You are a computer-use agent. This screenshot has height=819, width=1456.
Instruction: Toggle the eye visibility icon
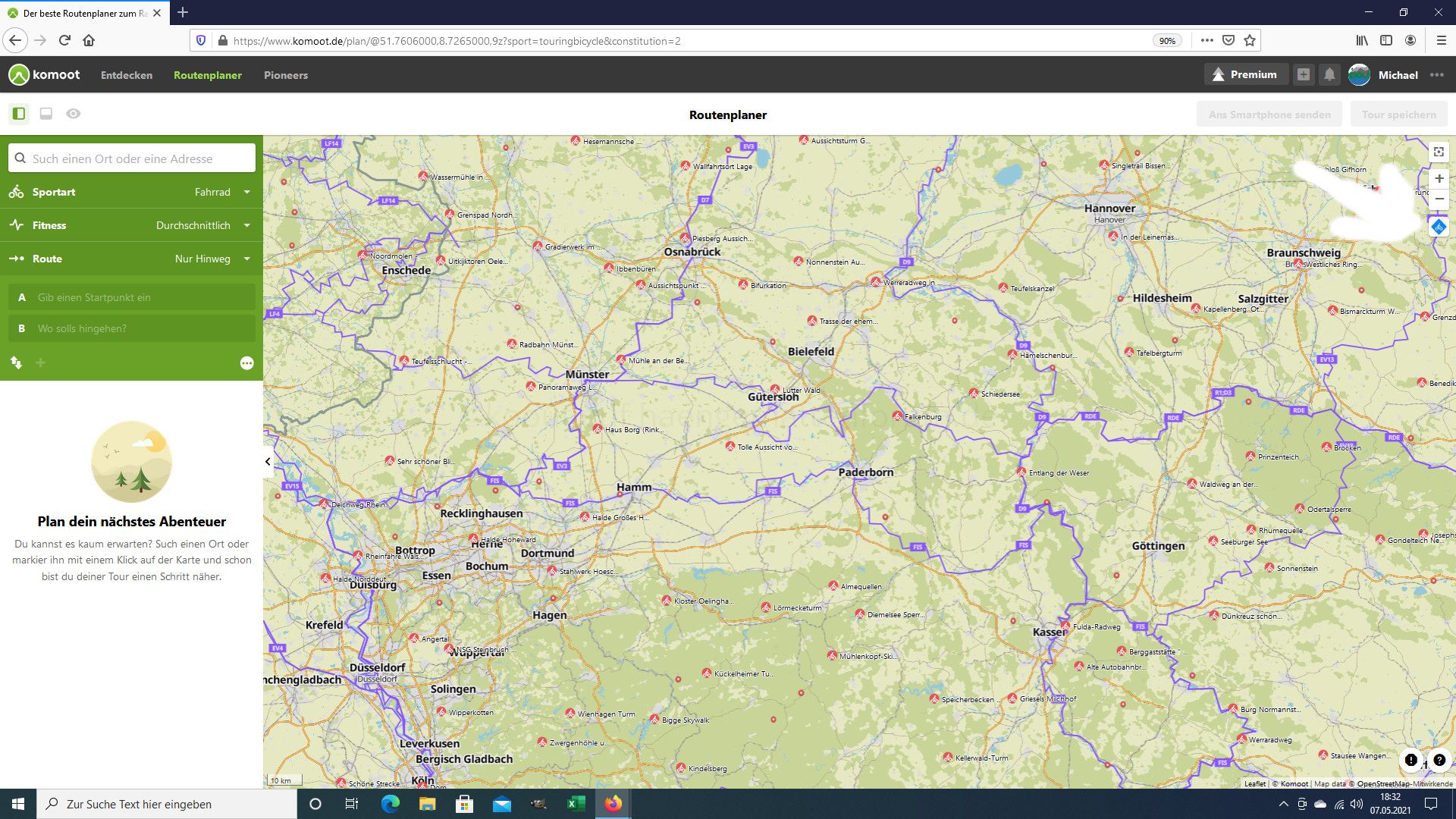73,114
